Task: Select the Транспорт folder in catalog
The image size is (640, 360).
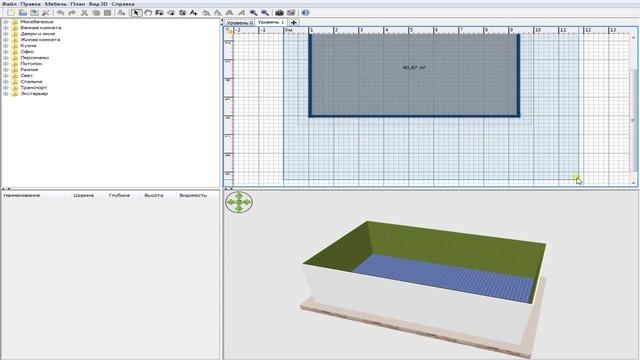Action: point(33,88)
